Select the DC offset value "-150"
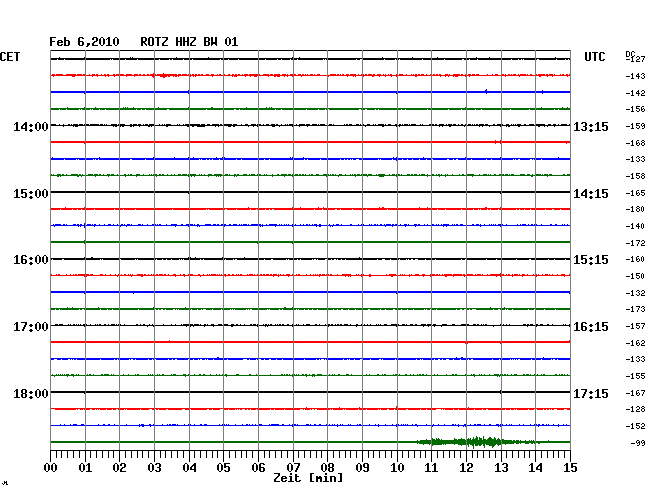The height and width of the screenshot is (494, 650). point(635,276)
